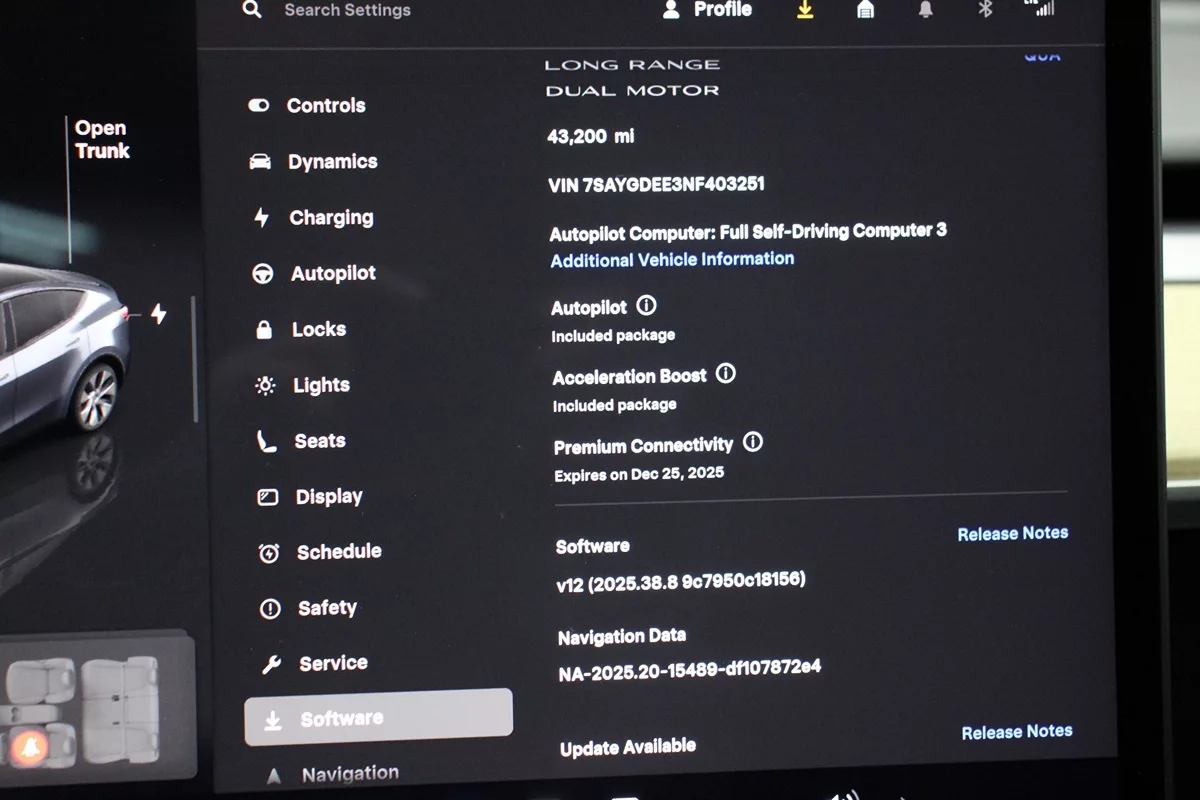This screenshot has width=1200, height=800.
Task: Open Additional Vehicle Information link
Action: click(x=672, y=259)
